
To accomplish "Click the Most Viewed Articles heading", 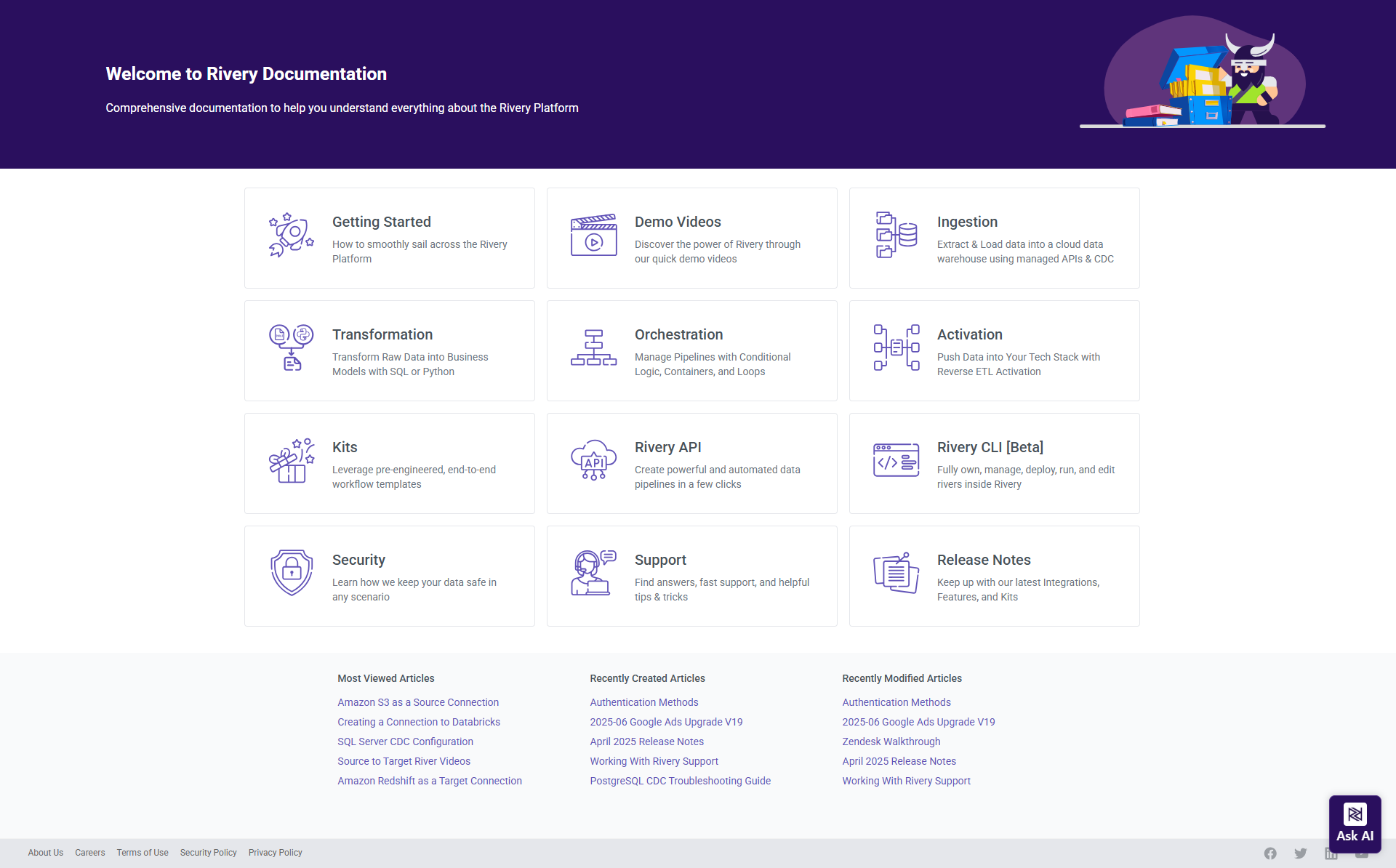I will point(386,678).
